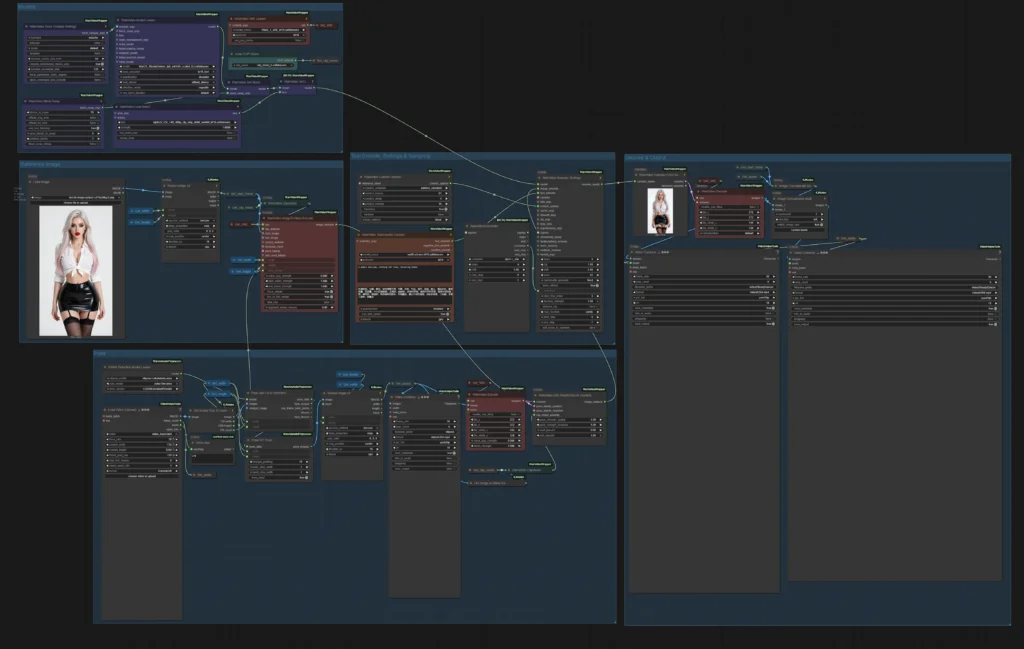Collapse the WanVideo Model Loader node
Screen dimensions: 1024x649
(x=118, y=20)
